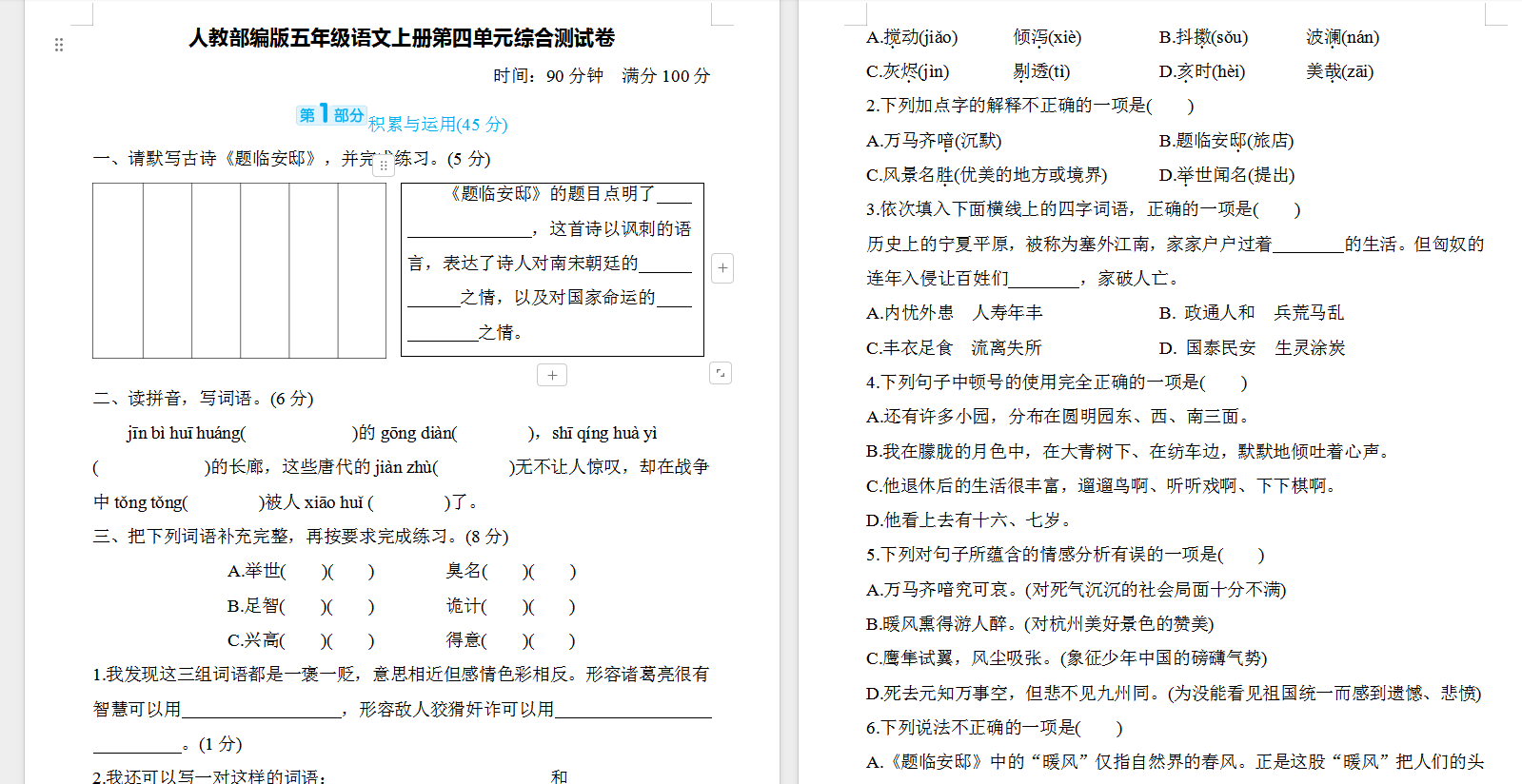Click the title 人教部编版五年级语文上册第四单元综合测试卷
This screenshot has width=1522, height=784.
pyautogui.click(x=402, y=38)
